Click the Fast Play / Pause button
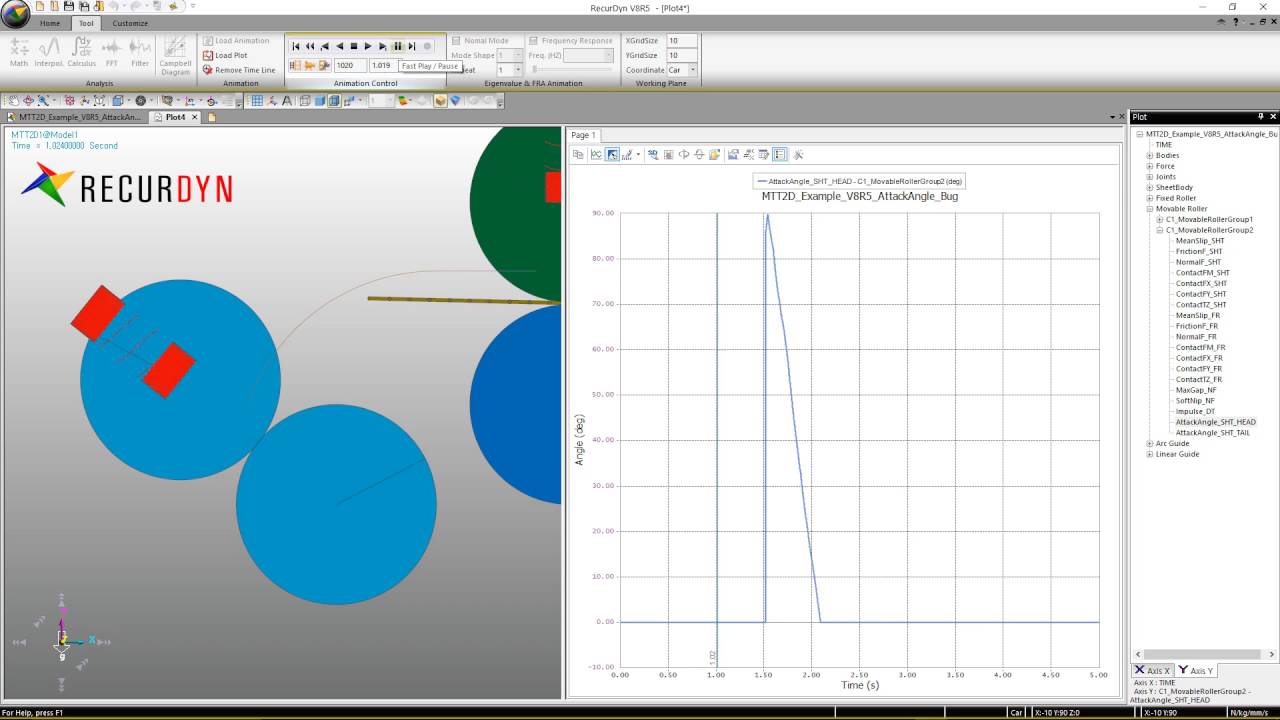The image size is (1280, 720). [397, 46]
